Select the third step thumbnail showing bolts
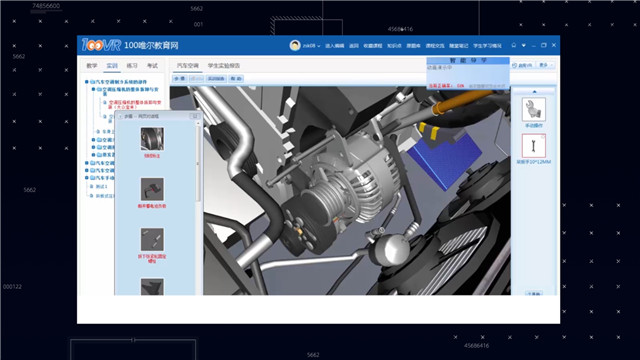Image resolution: width=640 pixels, height=360 pixels. 152,239
